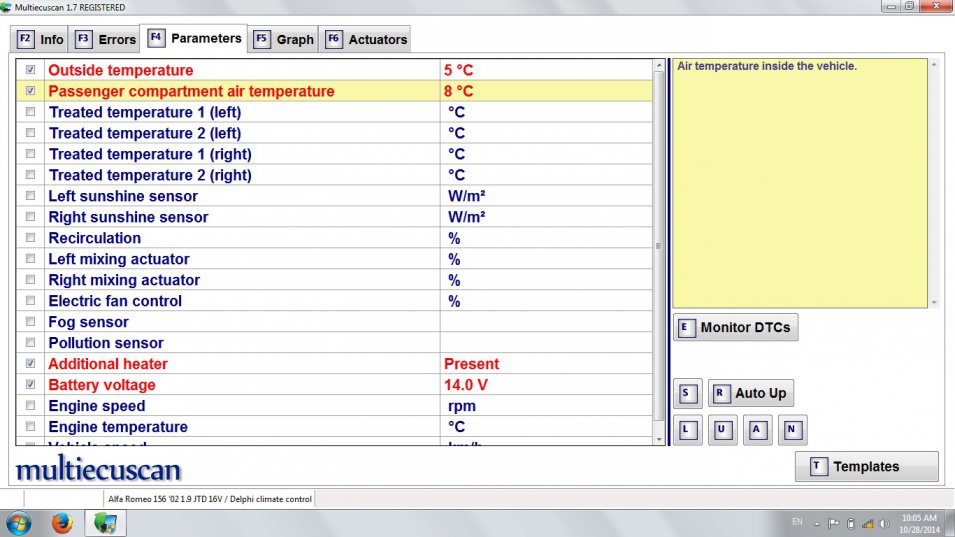Click the Monitor DTCs button

(x=735, y=327)
